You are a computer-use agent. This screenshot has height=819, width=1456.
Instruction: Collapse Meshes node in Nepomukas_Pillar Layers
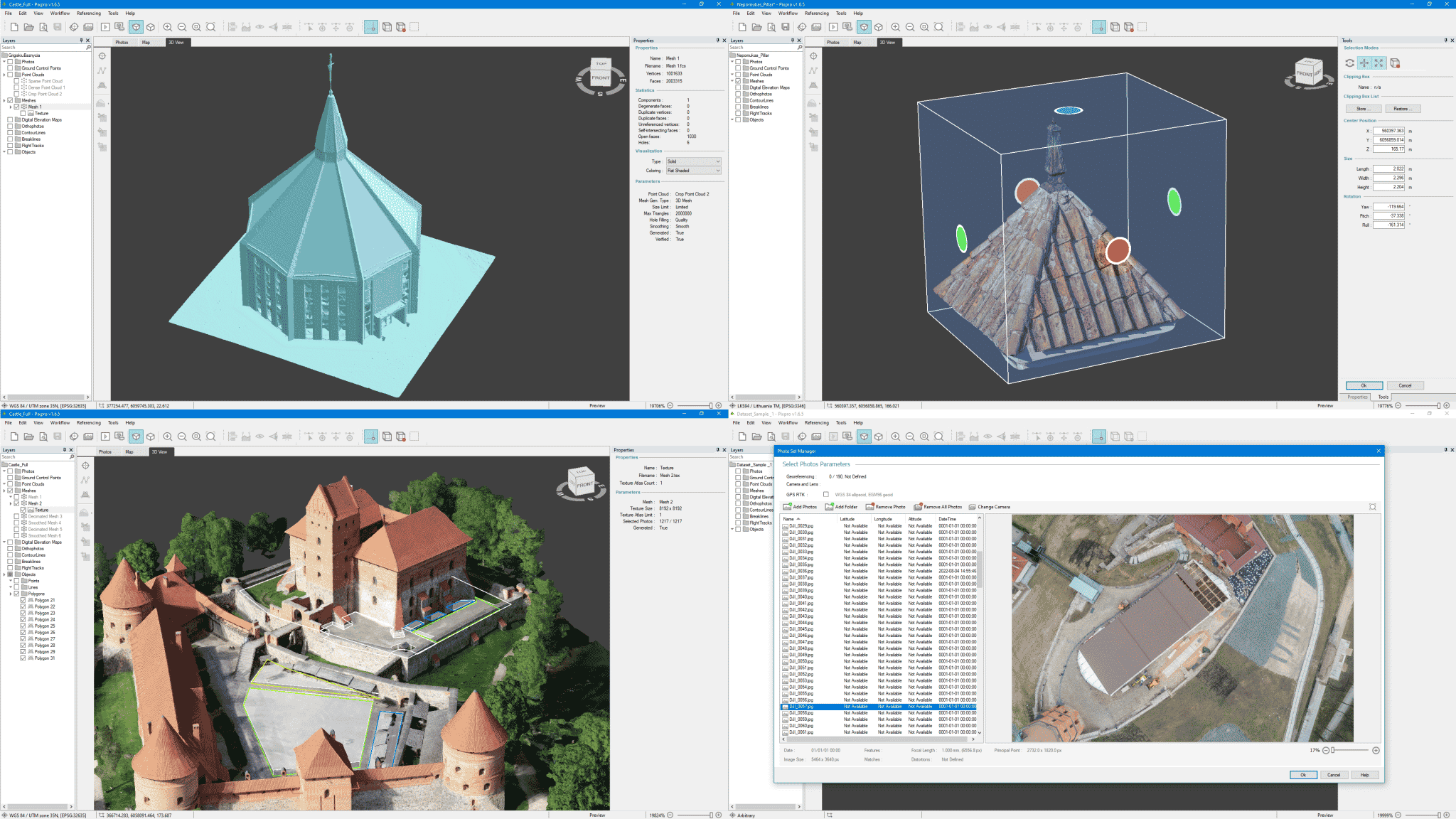(732, 81)
